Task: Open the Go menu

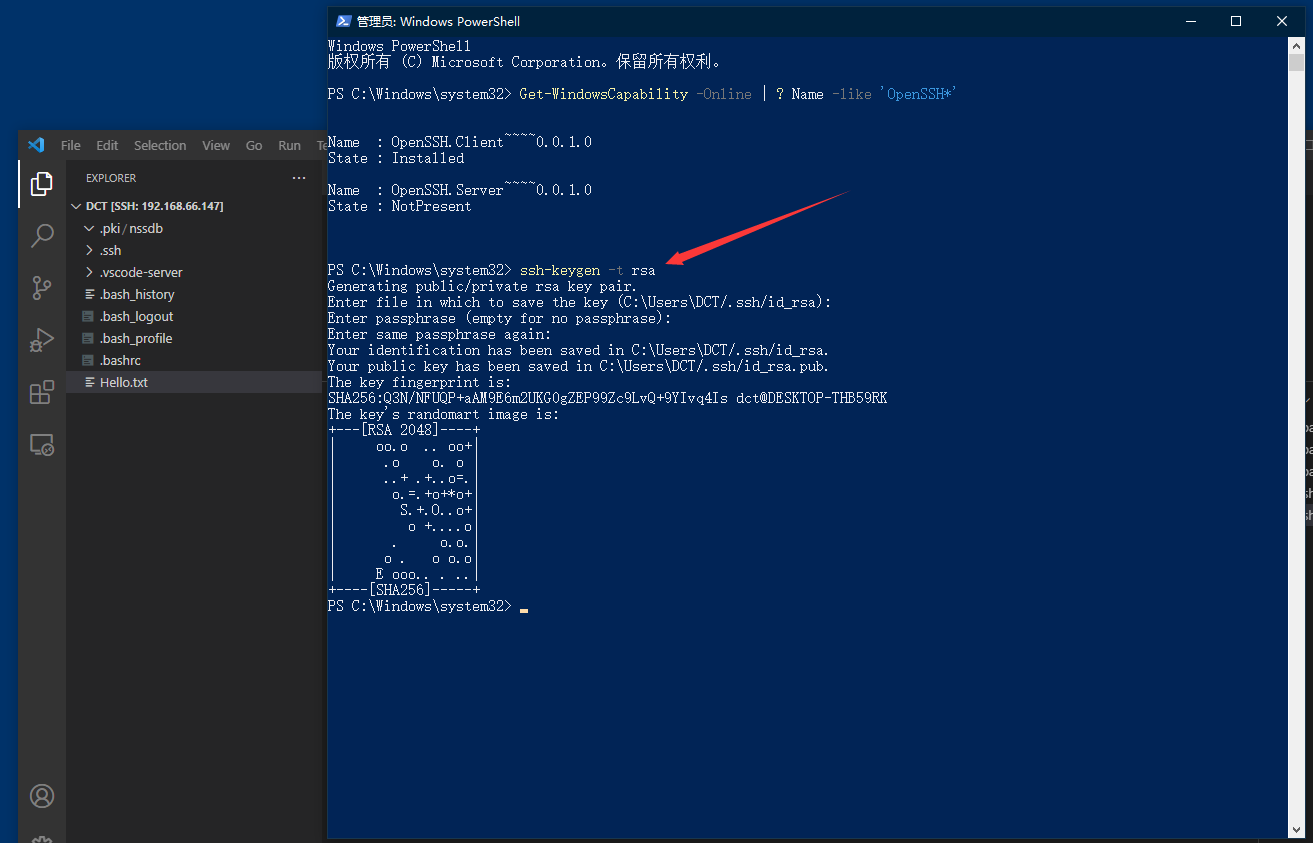Action: 254,145
